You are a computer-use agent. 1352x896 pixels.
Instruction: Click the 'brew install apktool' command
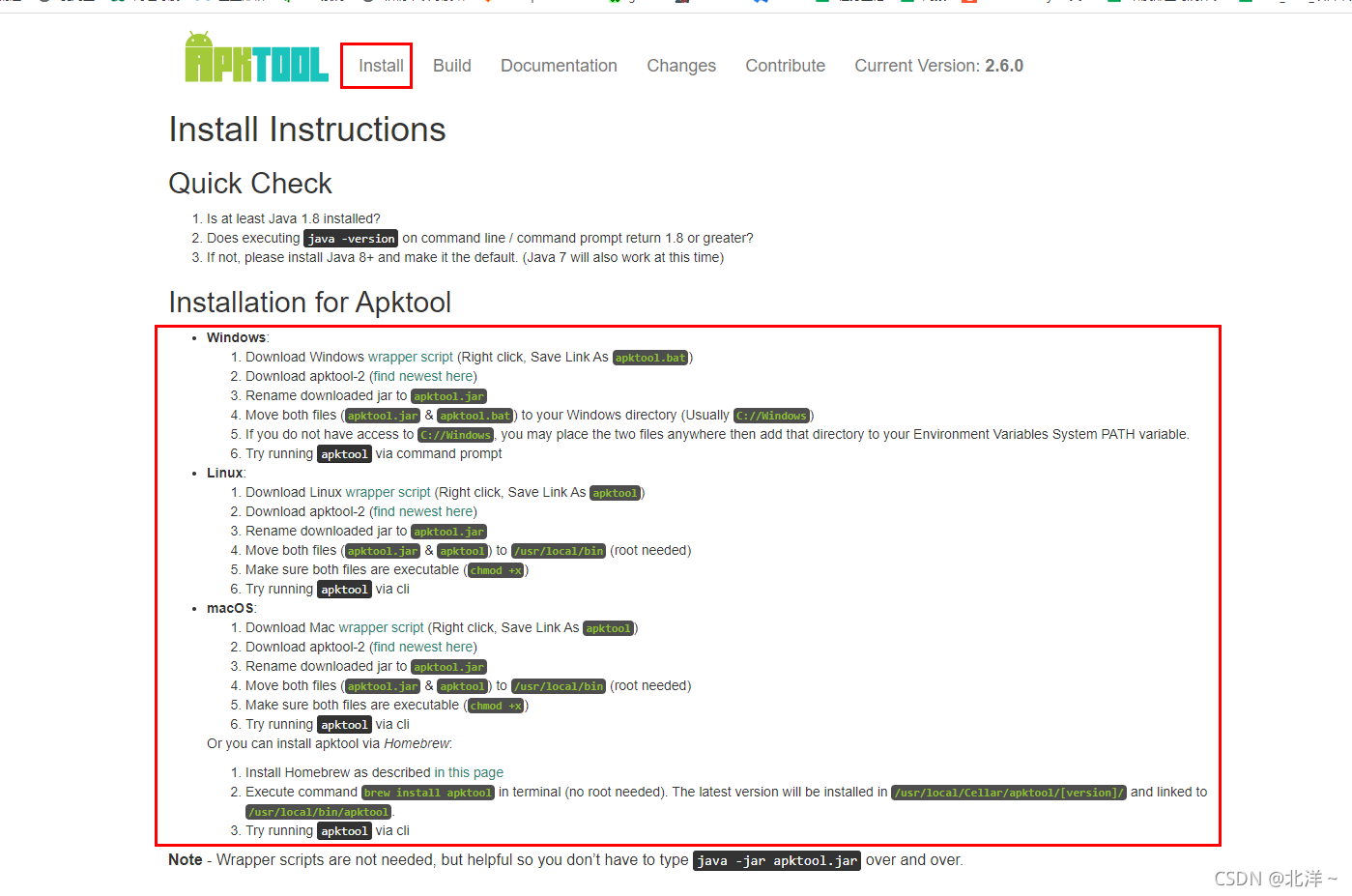(428, 793)
